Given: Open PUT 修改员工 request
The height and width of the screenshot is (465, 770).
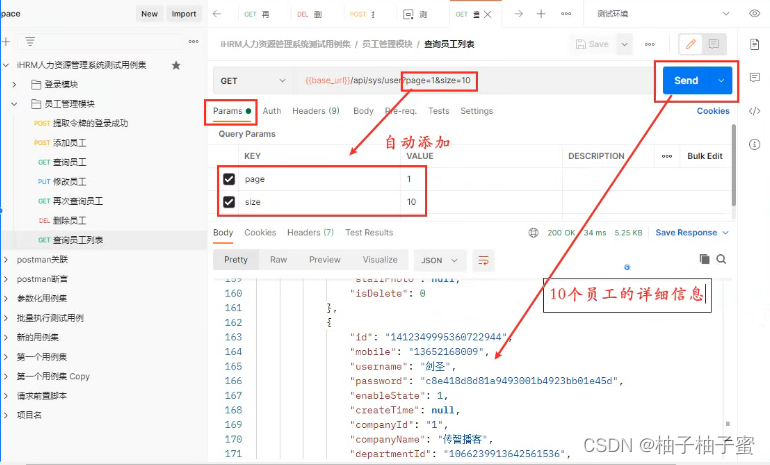Looking at the screenshot, I should [x=62, y=182].
